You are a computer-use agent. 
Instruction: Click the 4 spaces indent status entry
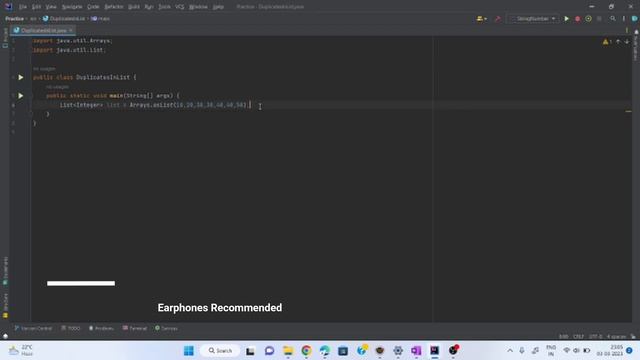tap(616, 337)
